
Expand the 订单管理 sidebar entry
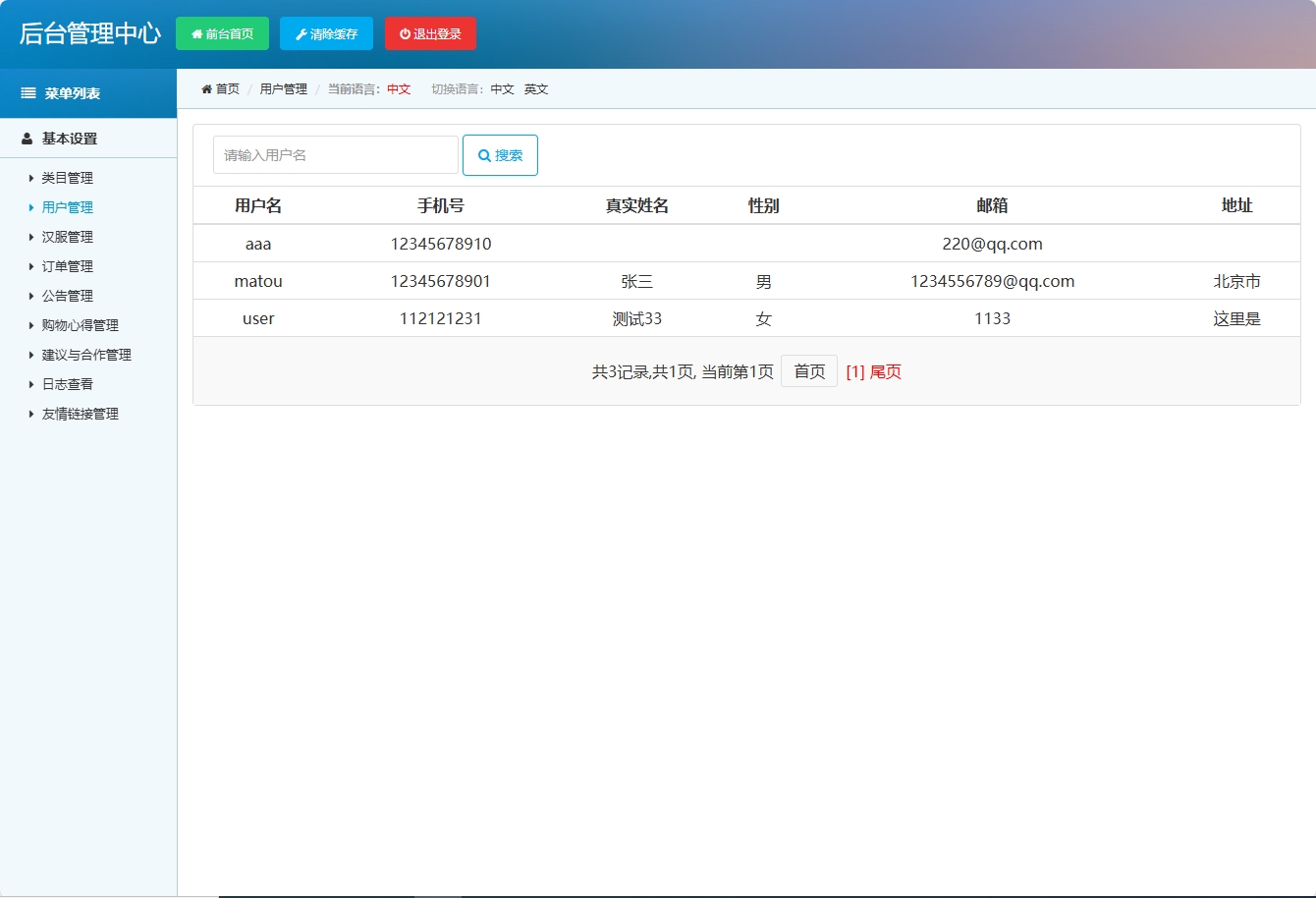click(x=67, y=266)
